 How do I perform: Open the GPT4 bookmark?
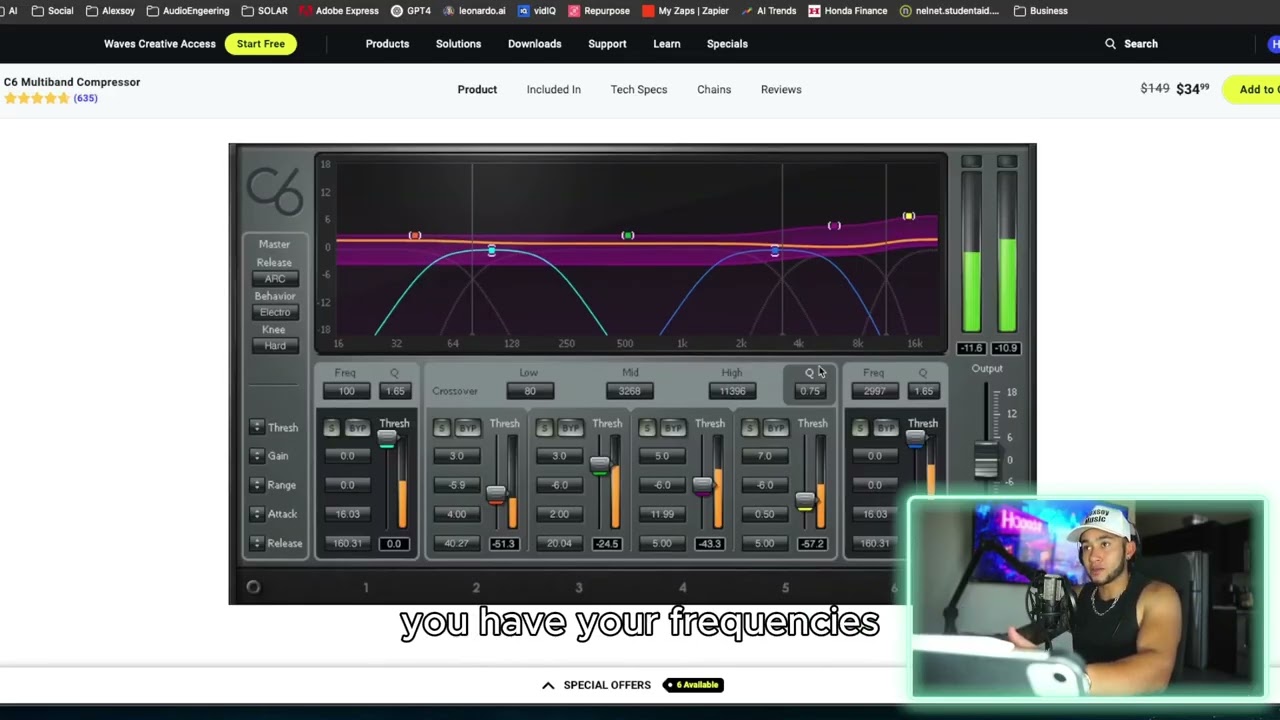click(x=411, y=11)
